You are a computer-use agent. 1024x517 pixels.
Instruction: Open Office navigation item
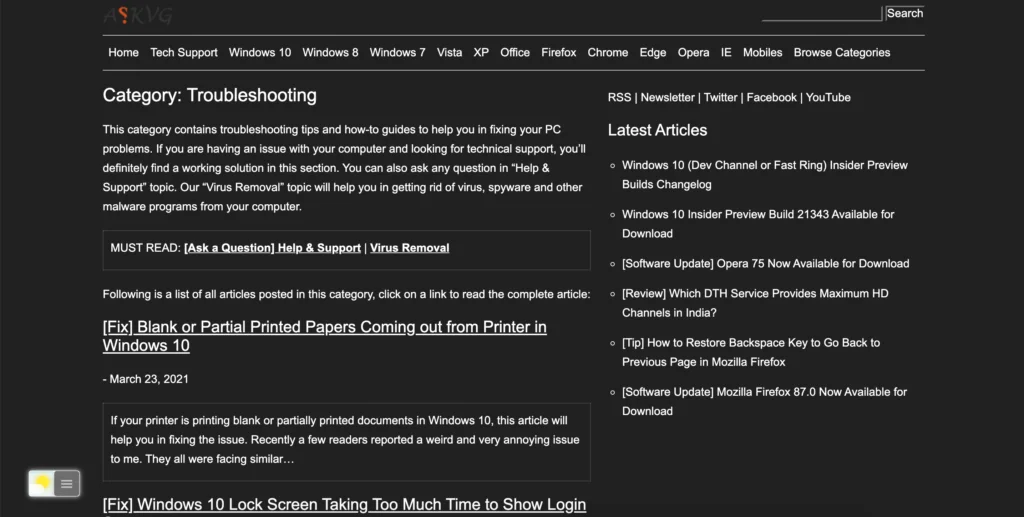[515, 52]
